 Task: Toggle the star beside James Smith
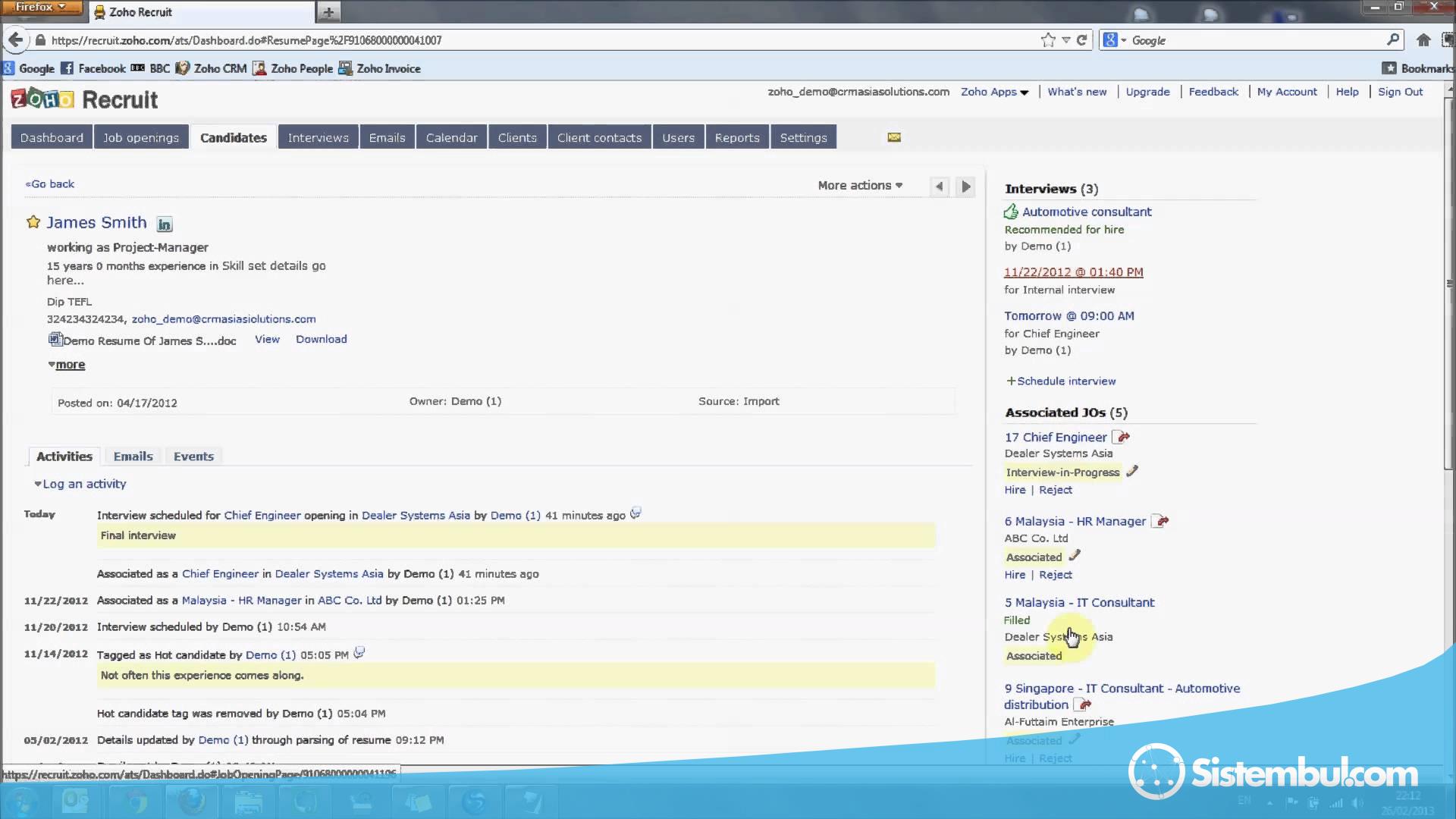tap(33, 222)
